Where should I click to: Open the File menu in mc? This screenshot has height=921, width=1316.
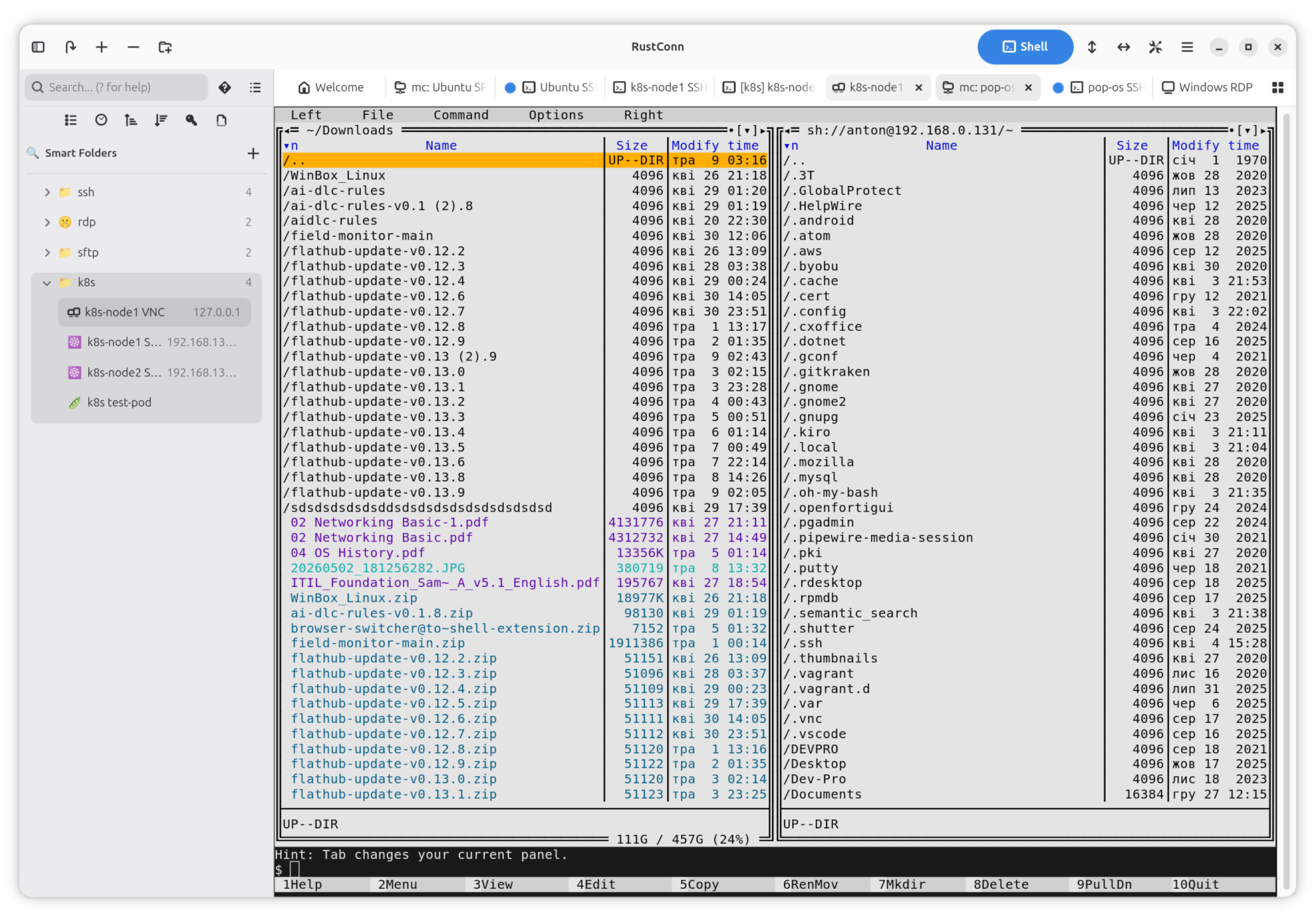[378, 115]
